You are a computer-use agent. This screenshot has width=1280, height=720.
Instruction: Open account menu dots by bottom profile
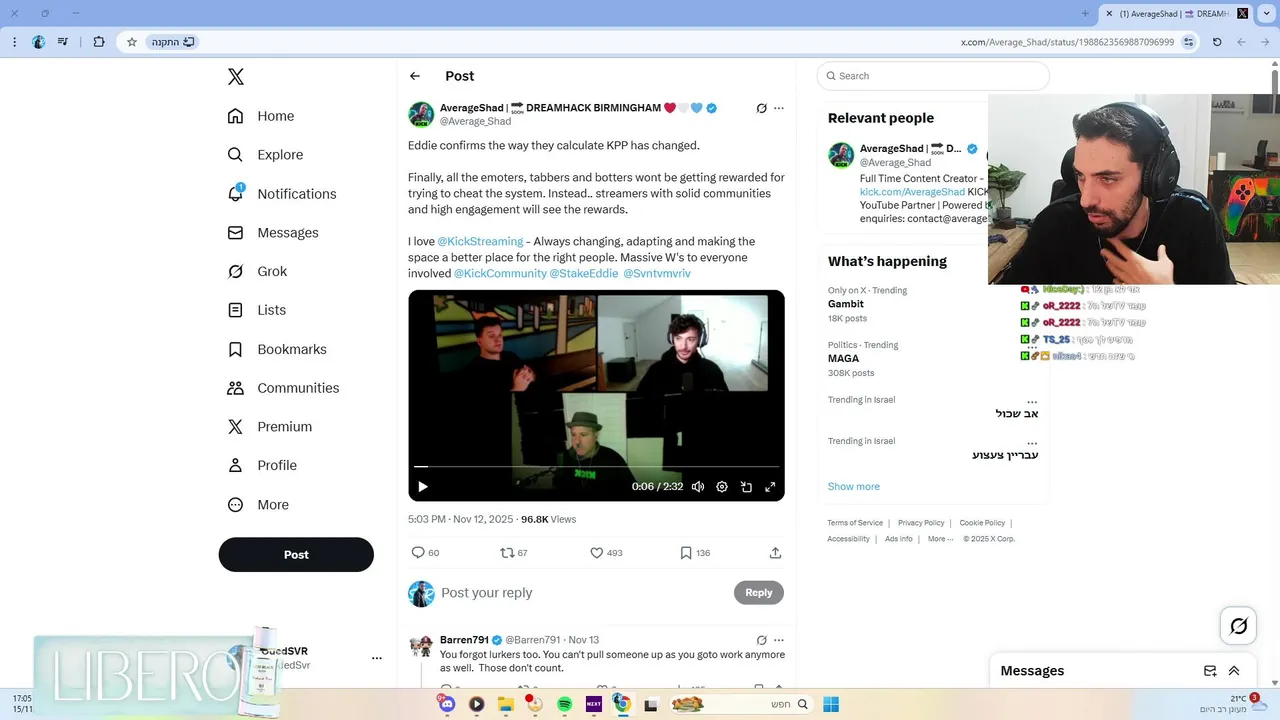(377, 658)
